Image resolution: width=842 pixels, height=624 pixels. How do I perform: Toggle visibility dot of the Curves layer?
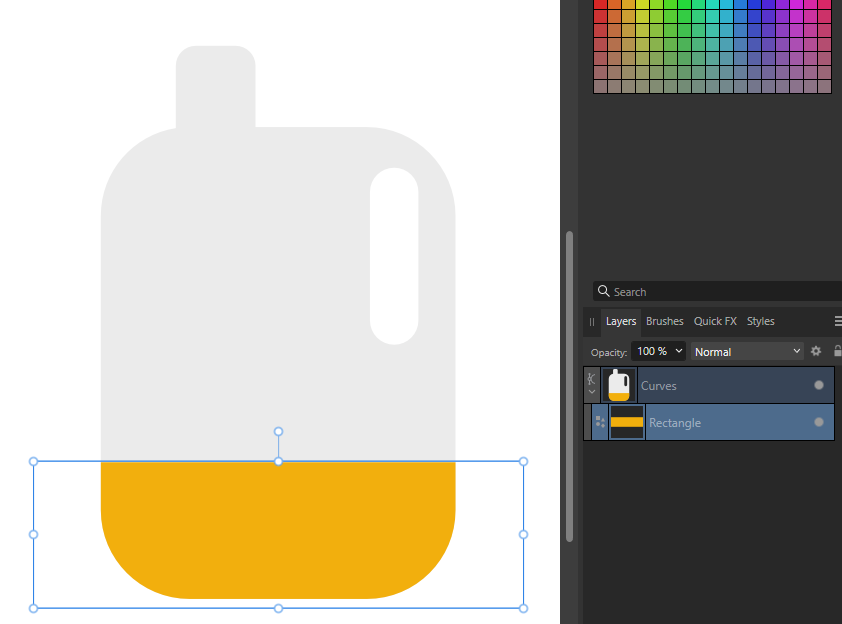pyautogui.click(x=818, y=385)
